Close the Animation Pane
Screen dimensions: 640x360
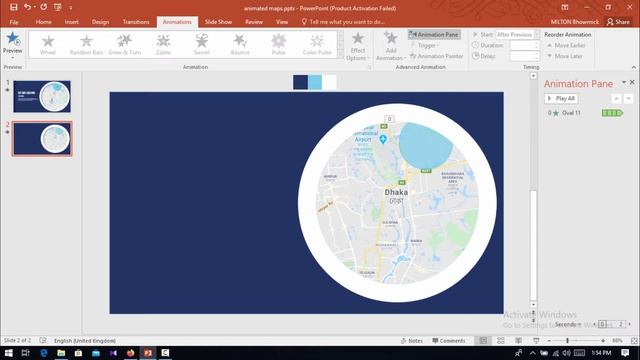[x=632, y=82]
